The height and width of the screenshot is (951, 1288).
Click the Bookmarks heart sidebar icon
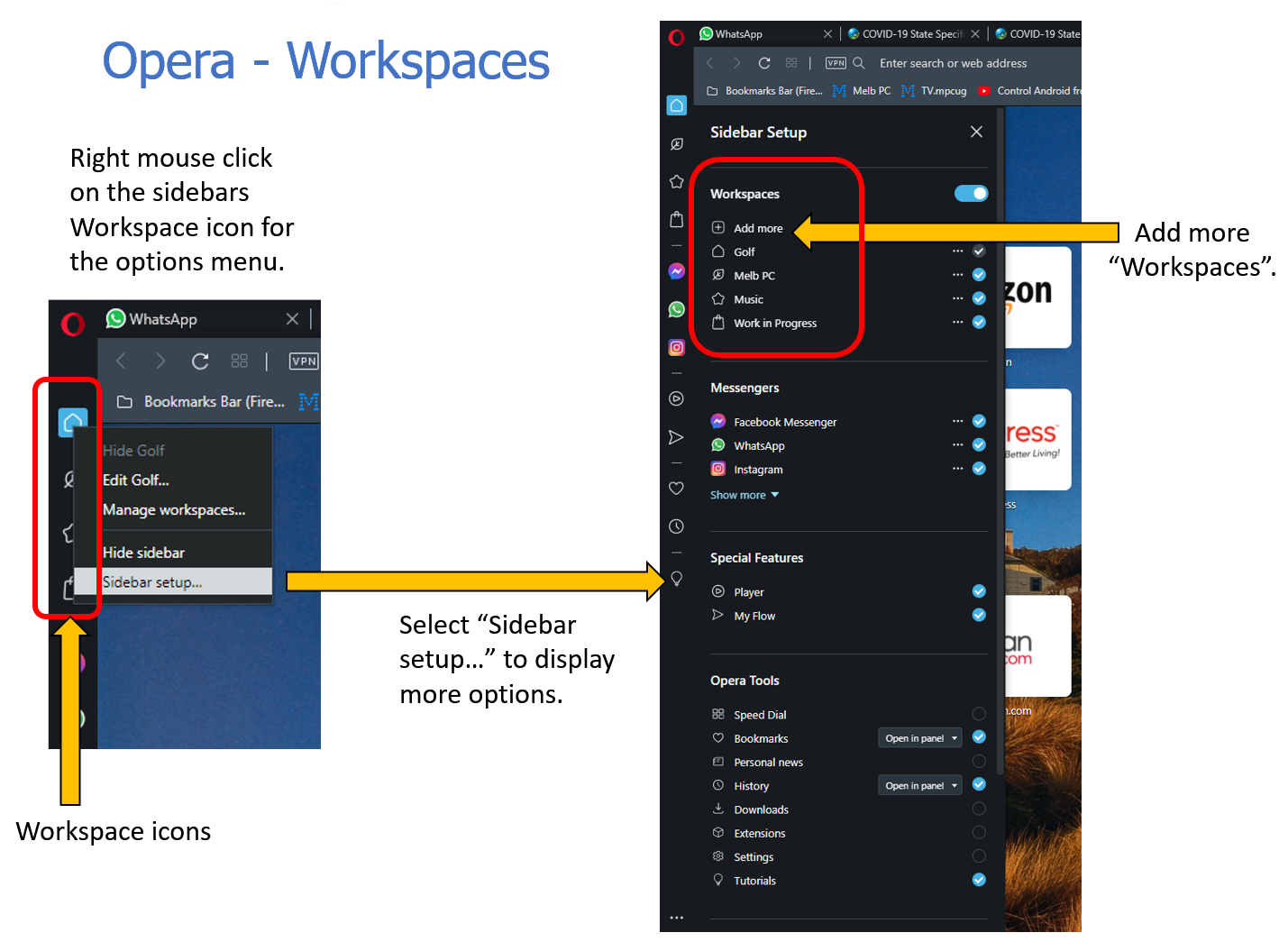[676, 488]
